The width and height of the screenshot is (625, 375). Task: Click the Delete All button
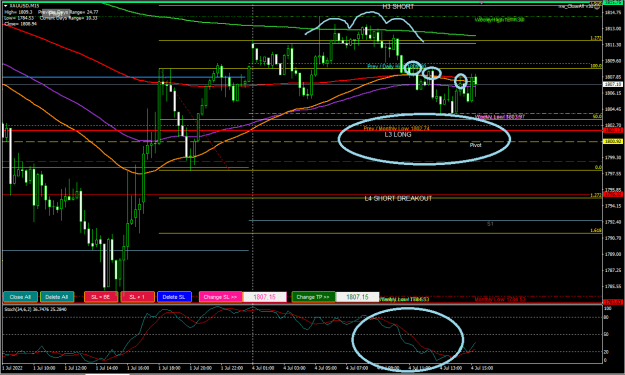(x=57, y=297)
